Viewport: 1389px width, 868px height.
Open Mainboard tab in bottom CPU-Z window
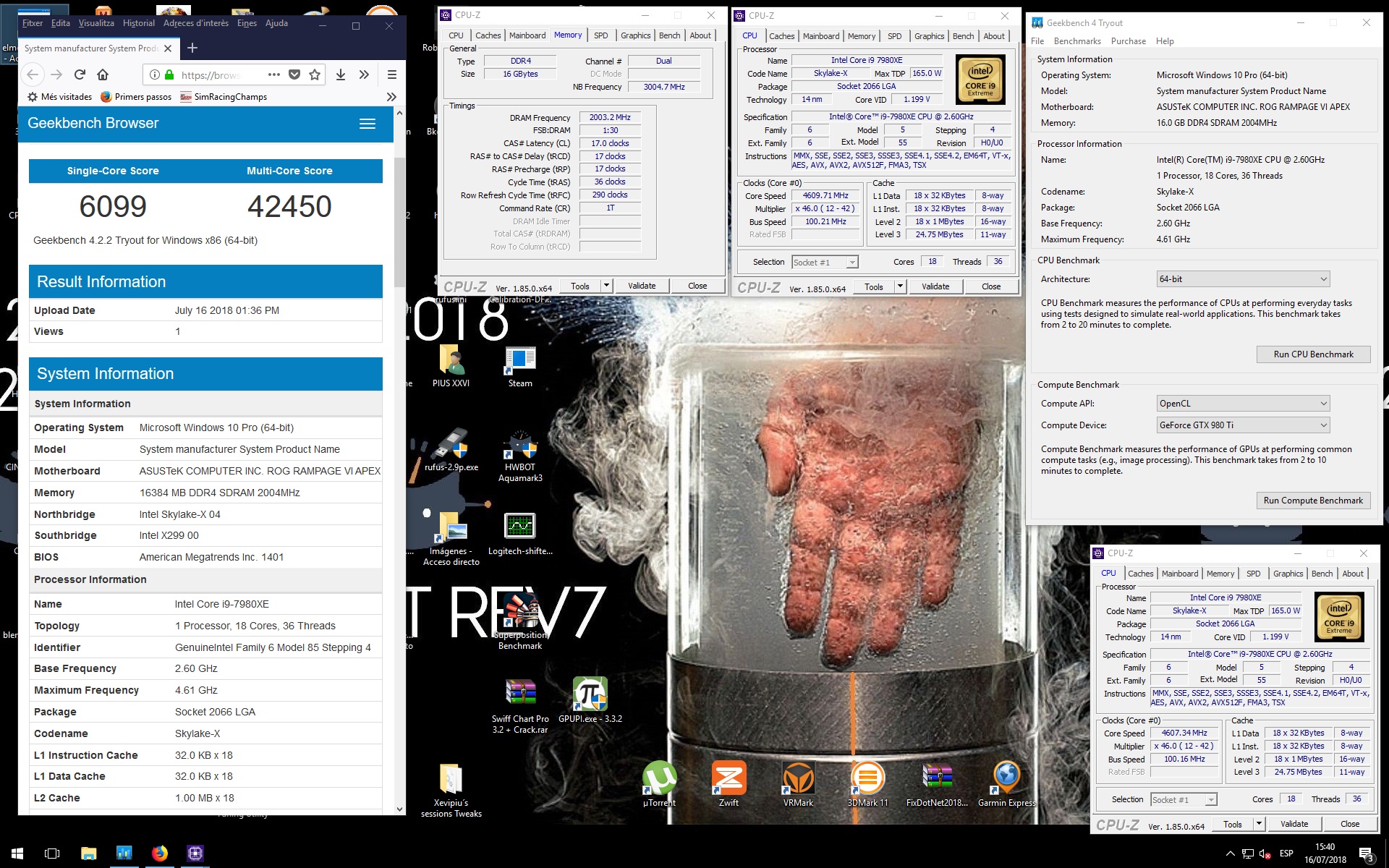(1180, 574)
